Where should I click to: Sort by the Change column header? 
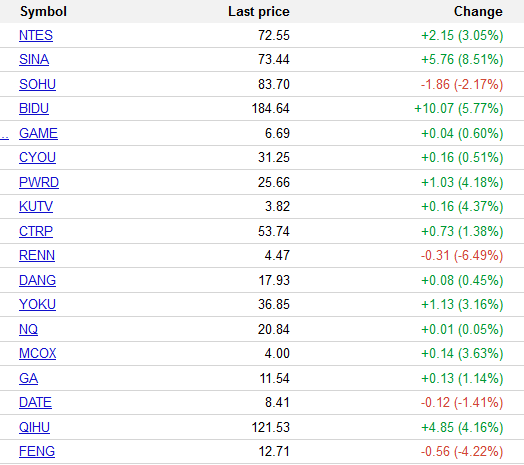click(x=478, y=12)
